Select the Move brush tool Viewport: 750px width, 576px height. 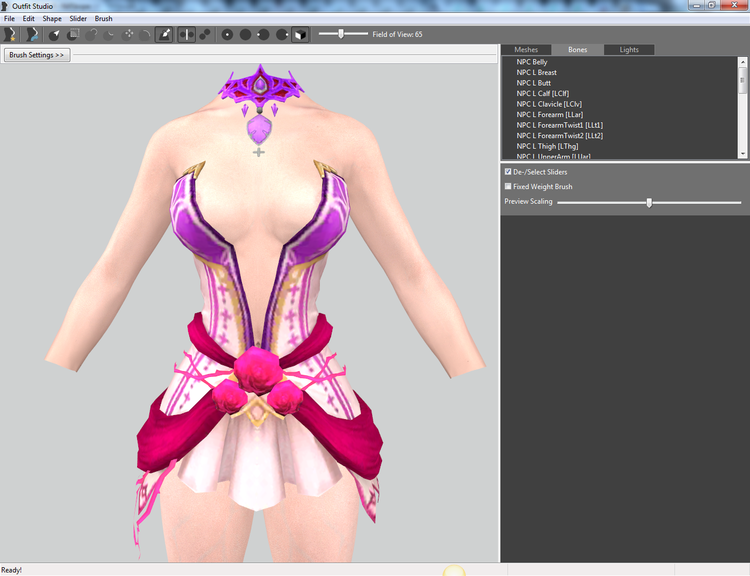pos(128,34)
